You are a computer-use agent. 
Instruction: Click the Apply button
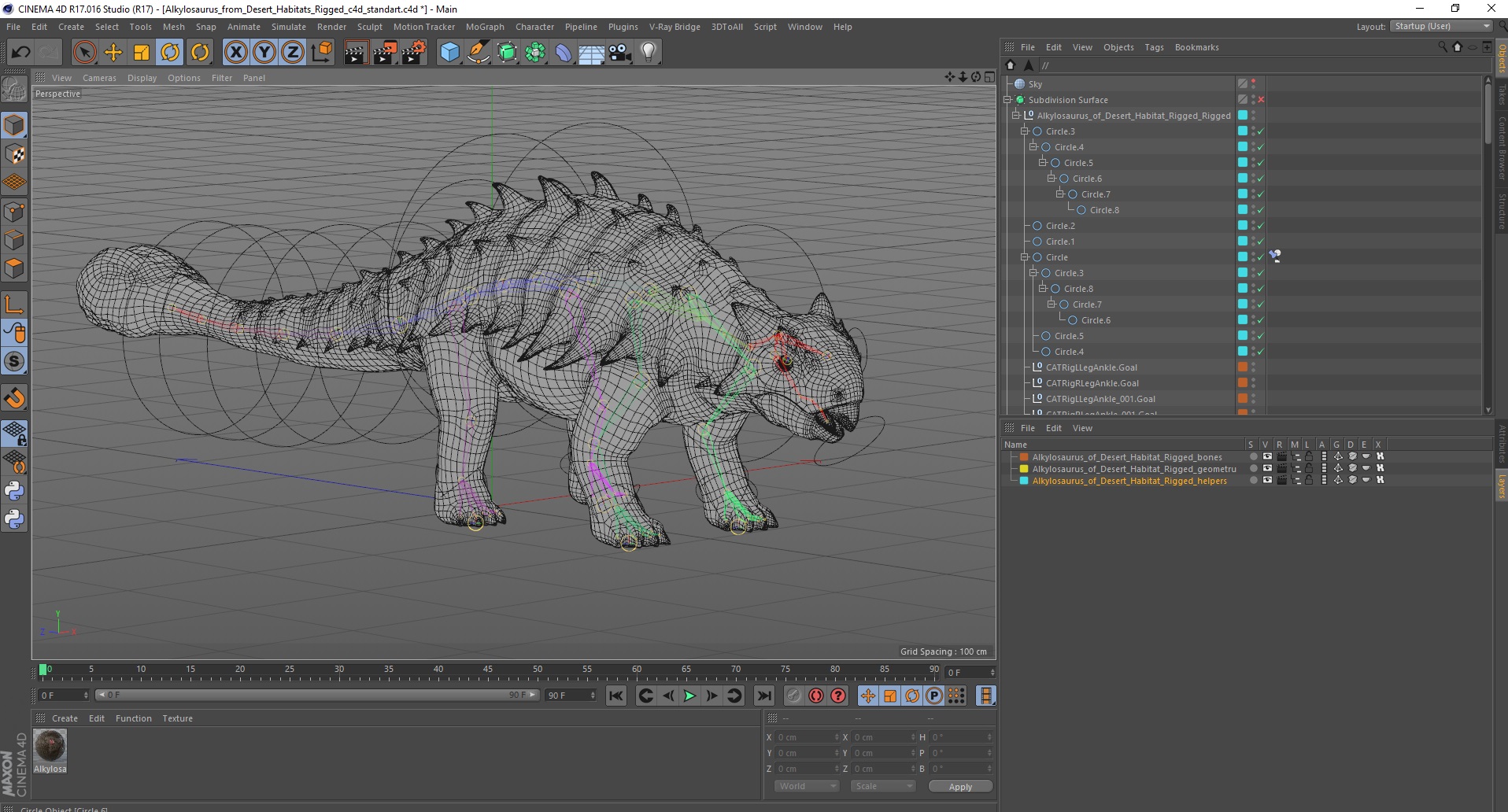pos(960,787)
